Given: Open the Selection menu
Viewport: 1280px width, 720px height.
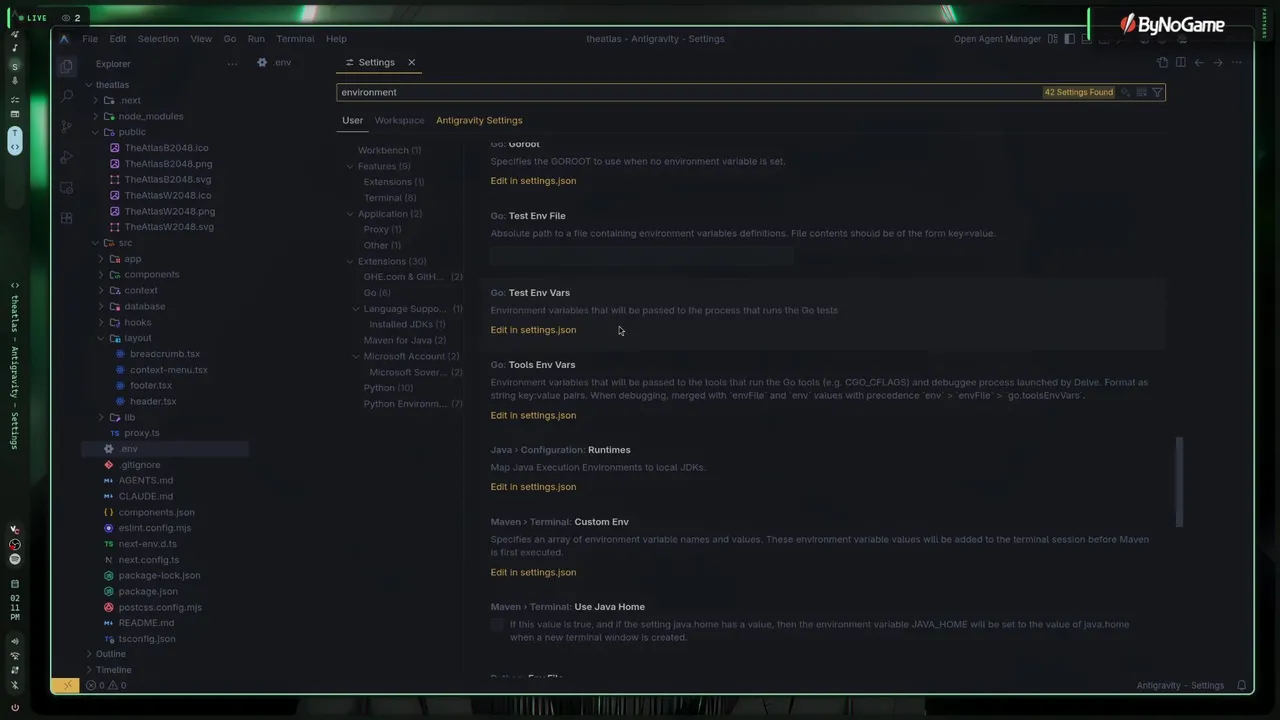Looking at the screenshot, I should tap(158, 39).
